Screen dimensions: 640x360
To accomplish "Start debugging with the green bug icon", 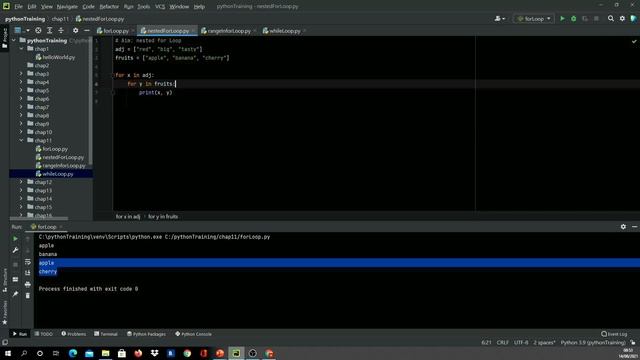I will point(573,18).
